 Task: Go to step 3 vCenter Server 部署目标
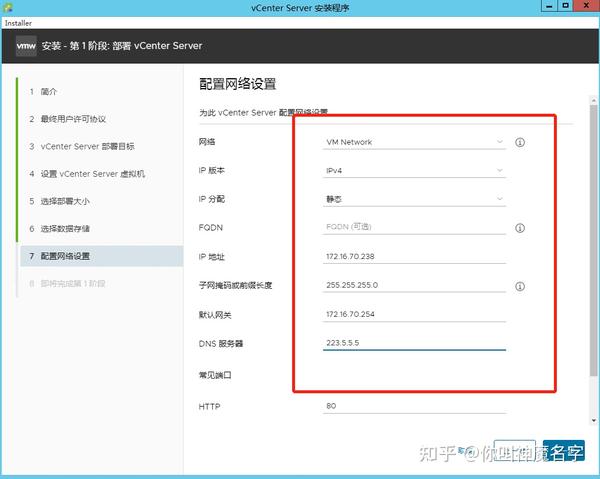tap(82, 147)
